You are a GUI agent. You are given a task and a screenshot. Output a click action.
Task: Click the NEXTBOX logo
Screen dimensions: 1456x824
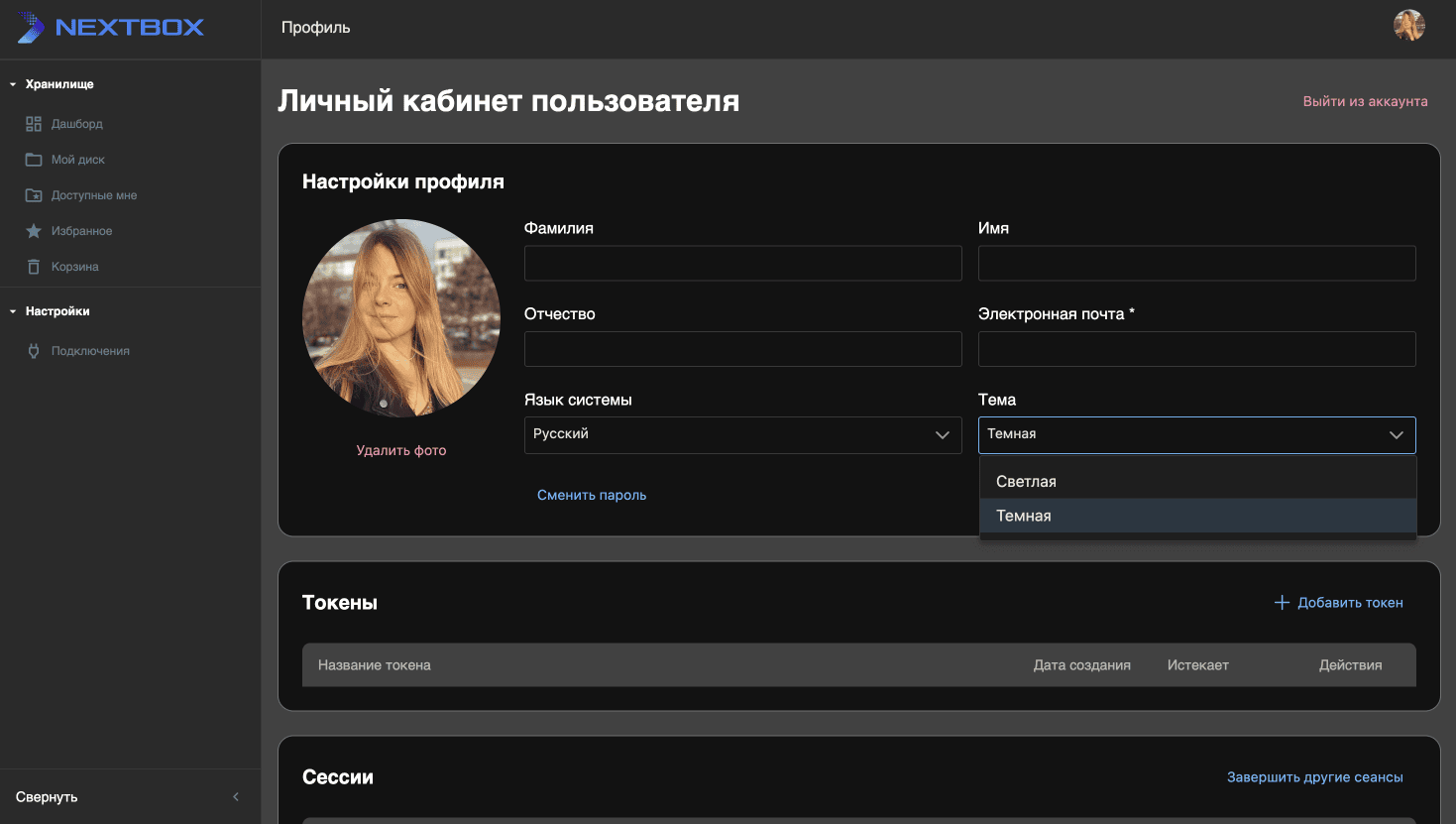point(111,28)
